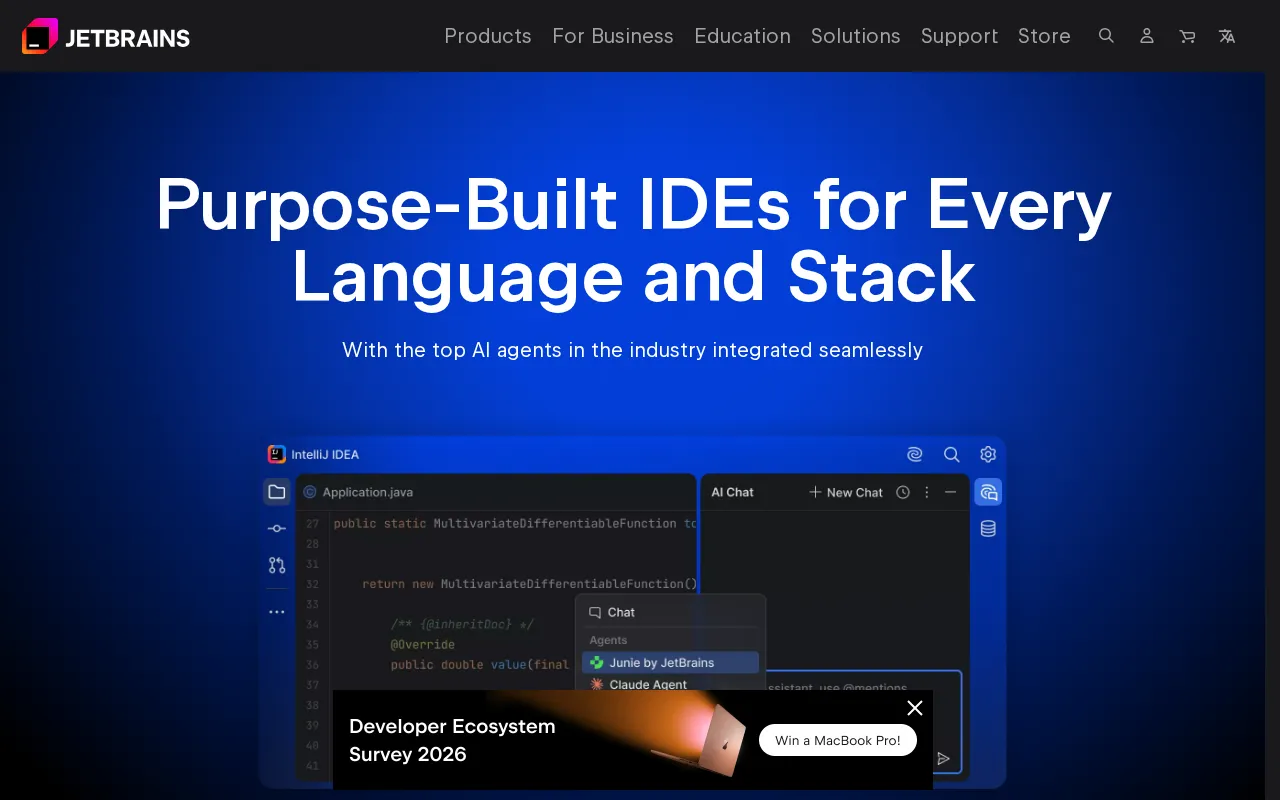Open the For Business menu
The image size is (1280, 800).
click(613, 36)
